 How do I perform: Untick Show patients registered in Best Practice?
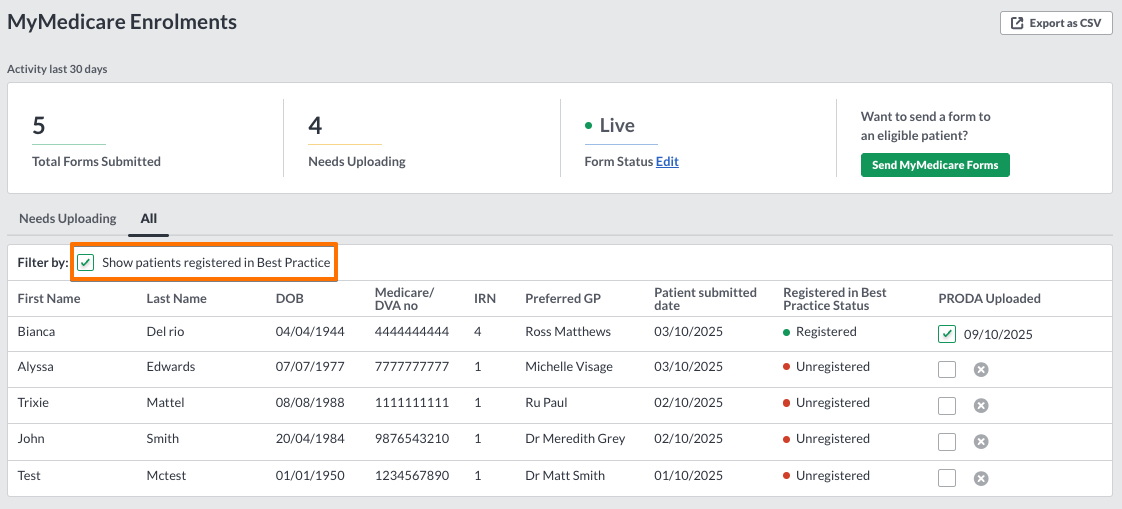(x=86, y=263)
